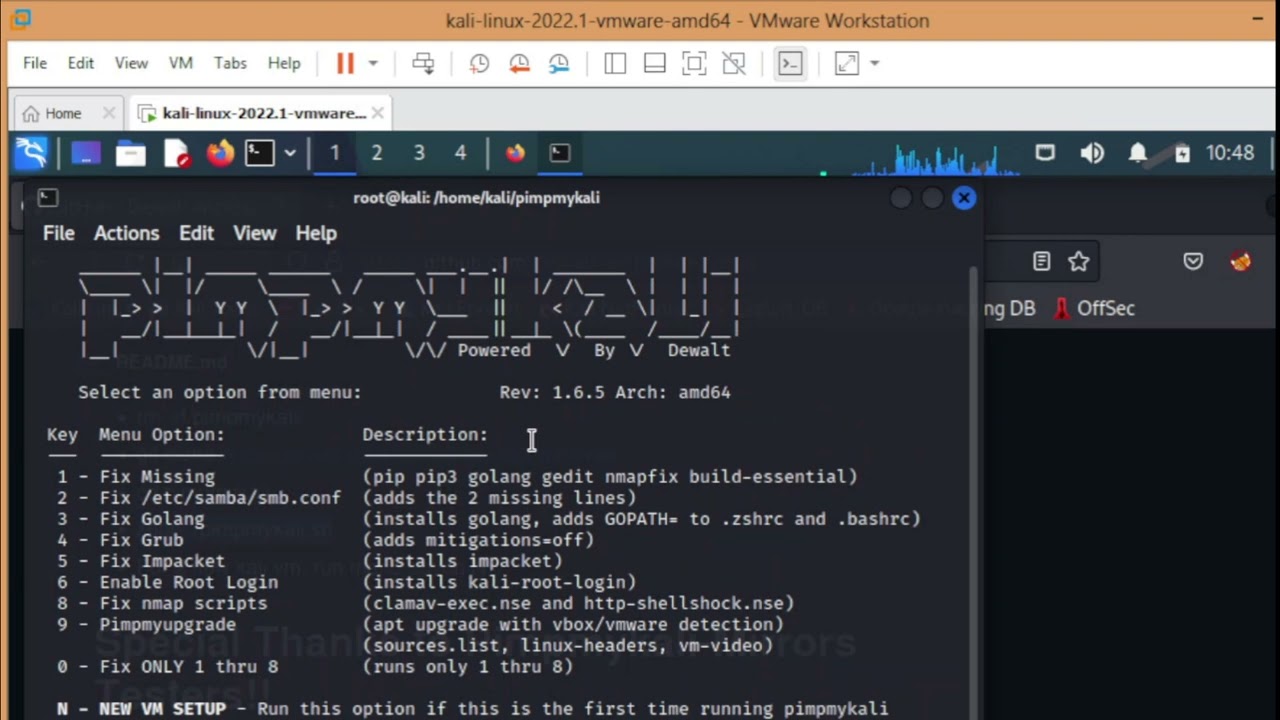Open the Kali dragon applications menu
This screenshot has height=720, width=1280.
(31, 153)
